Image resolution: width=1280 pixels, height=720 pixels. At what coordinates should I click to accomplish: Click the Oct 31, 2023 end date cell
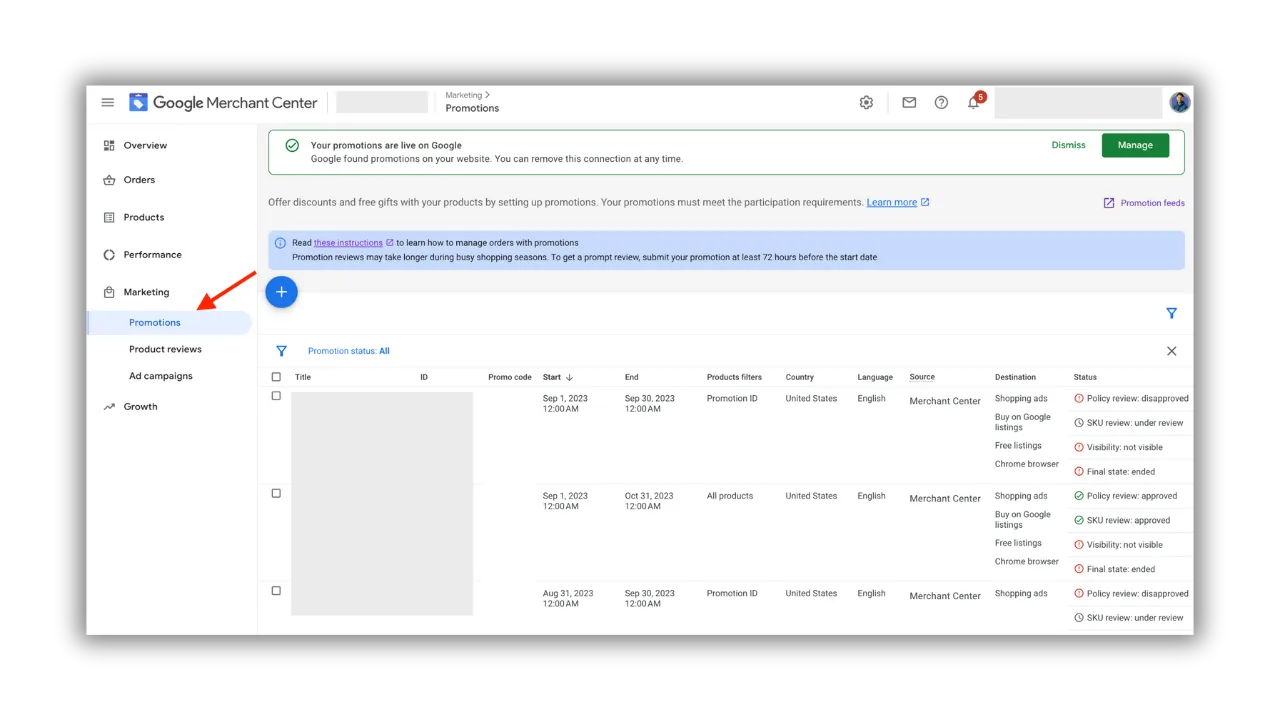pos(649,501)
